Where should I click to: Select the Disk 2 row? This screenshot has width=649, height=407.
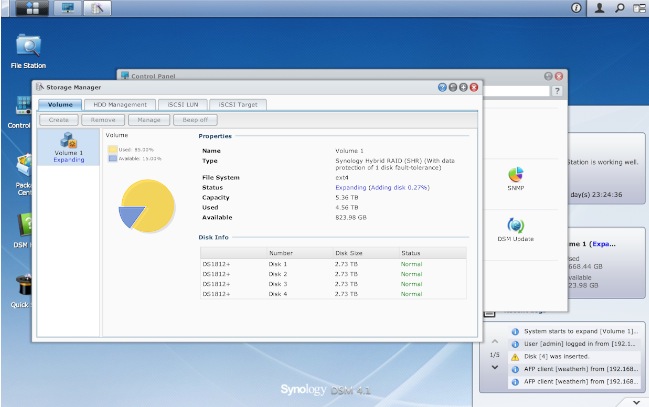pos(333,274)
